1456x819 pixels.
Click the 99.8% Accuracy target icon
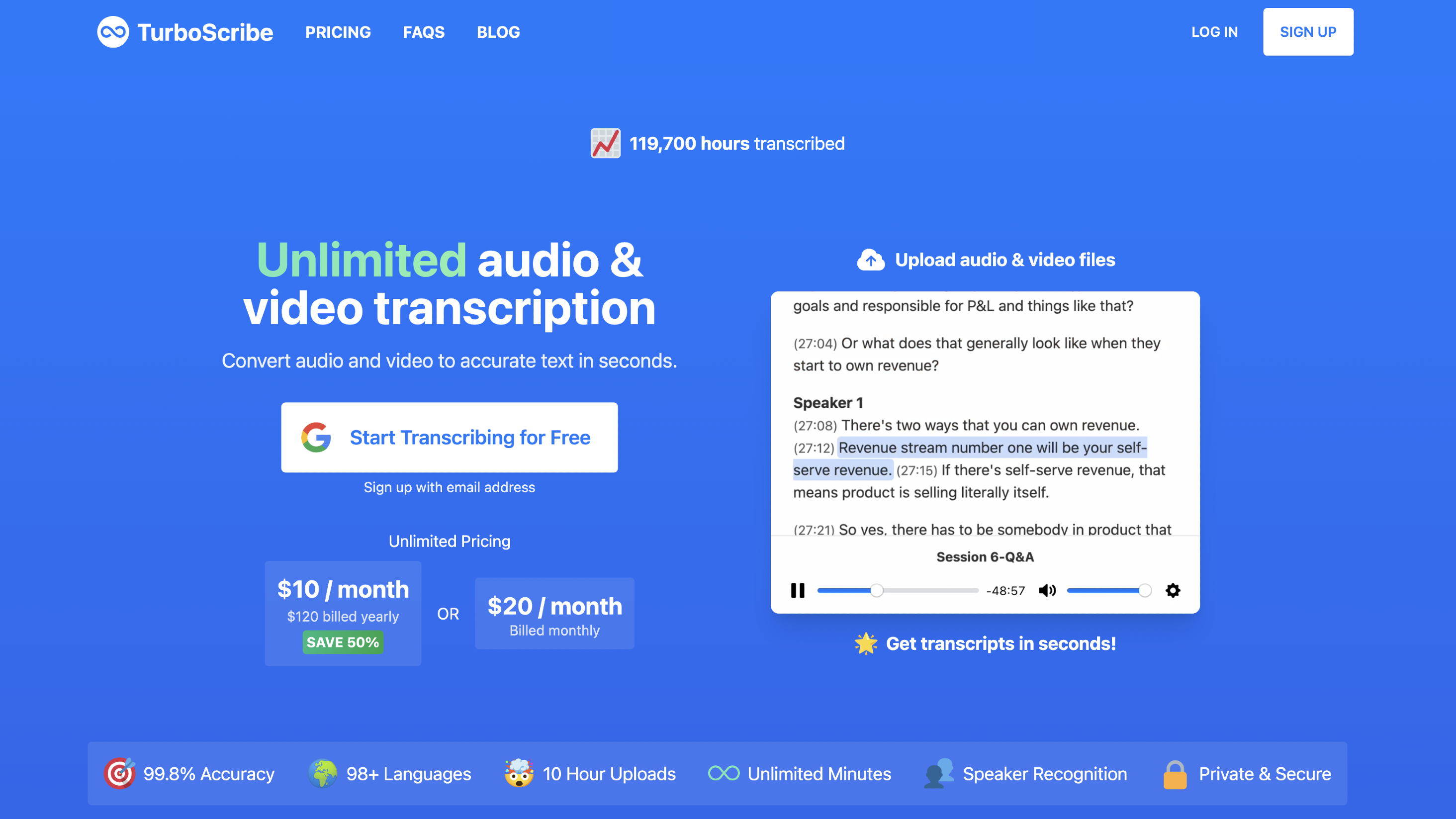[120, 773]
